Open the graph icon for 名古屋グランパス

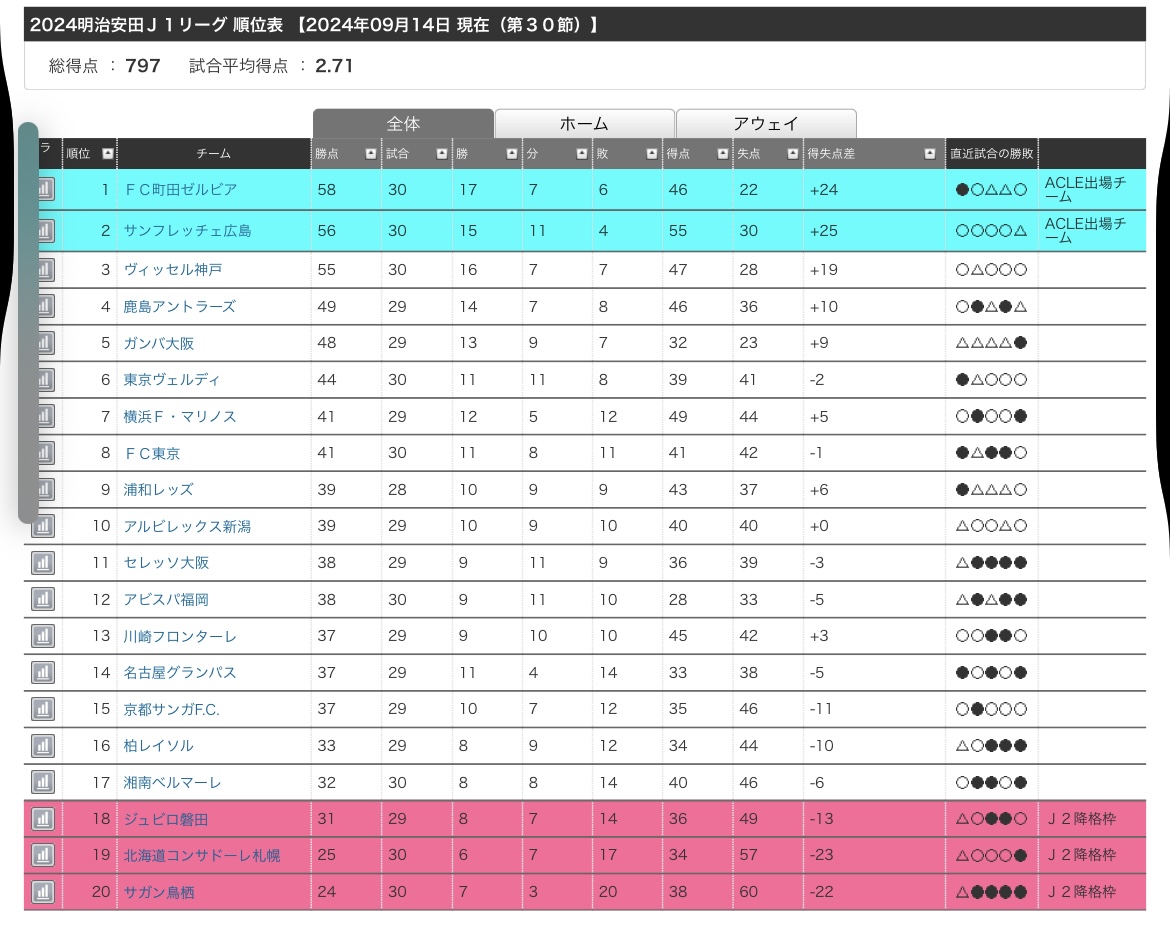(x=42, y=673)
